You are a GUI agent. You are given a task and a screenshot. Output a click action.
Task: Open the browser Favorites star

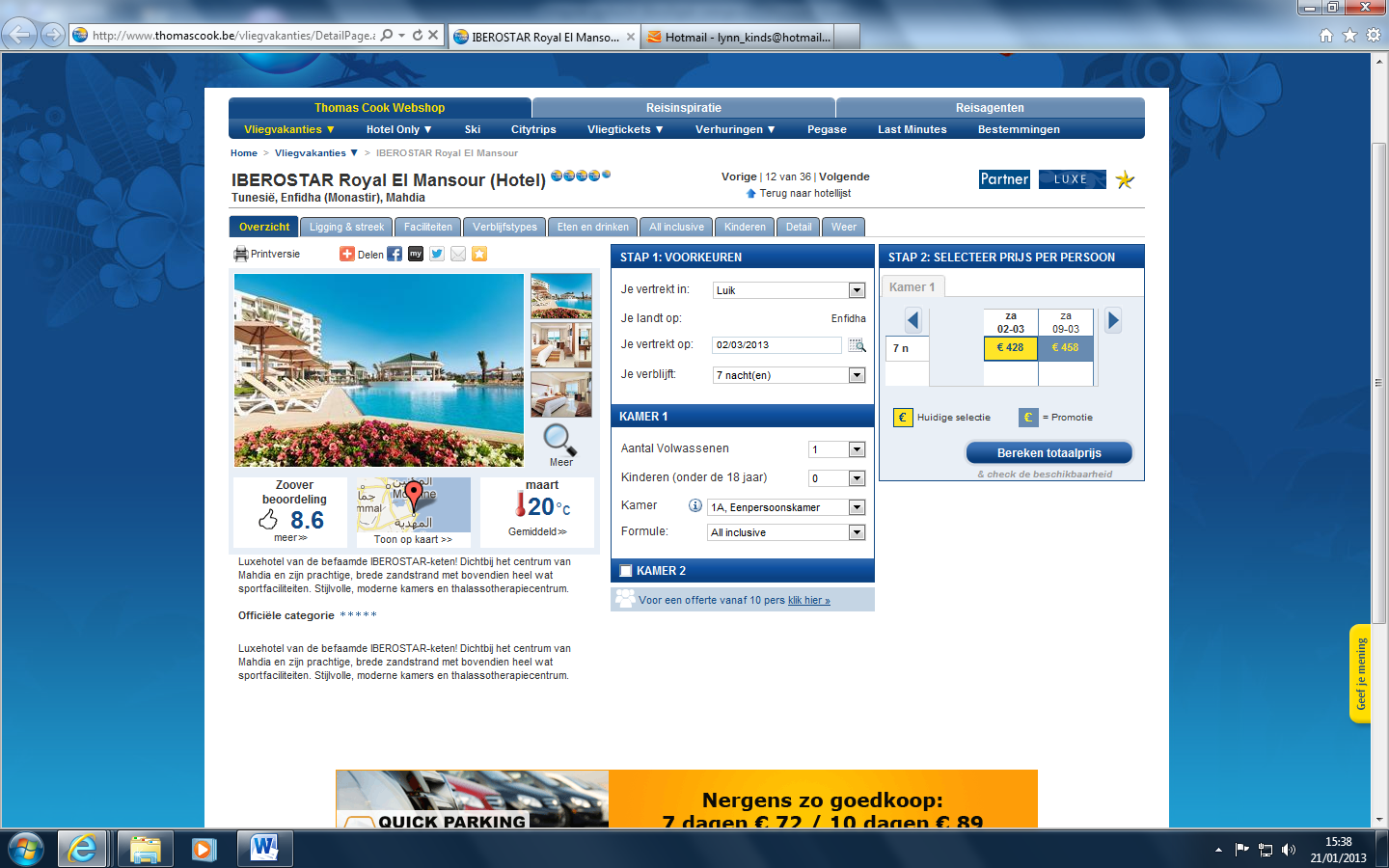[x=1349, y=36]
